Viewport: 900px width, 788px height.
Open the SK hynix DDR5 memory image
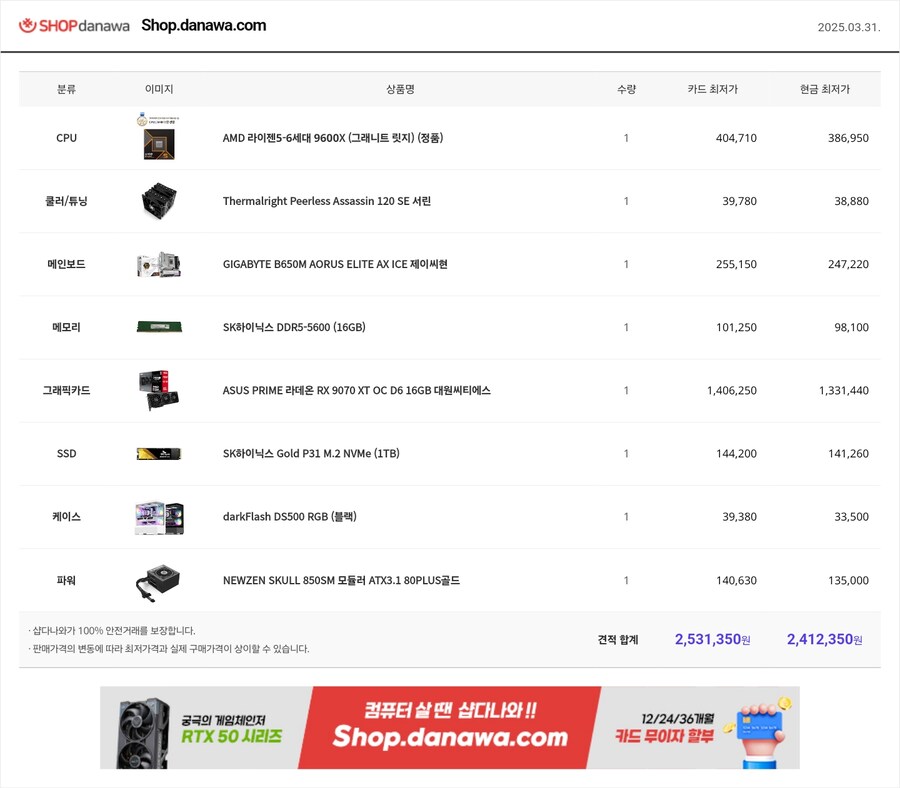tap(159, 327)
